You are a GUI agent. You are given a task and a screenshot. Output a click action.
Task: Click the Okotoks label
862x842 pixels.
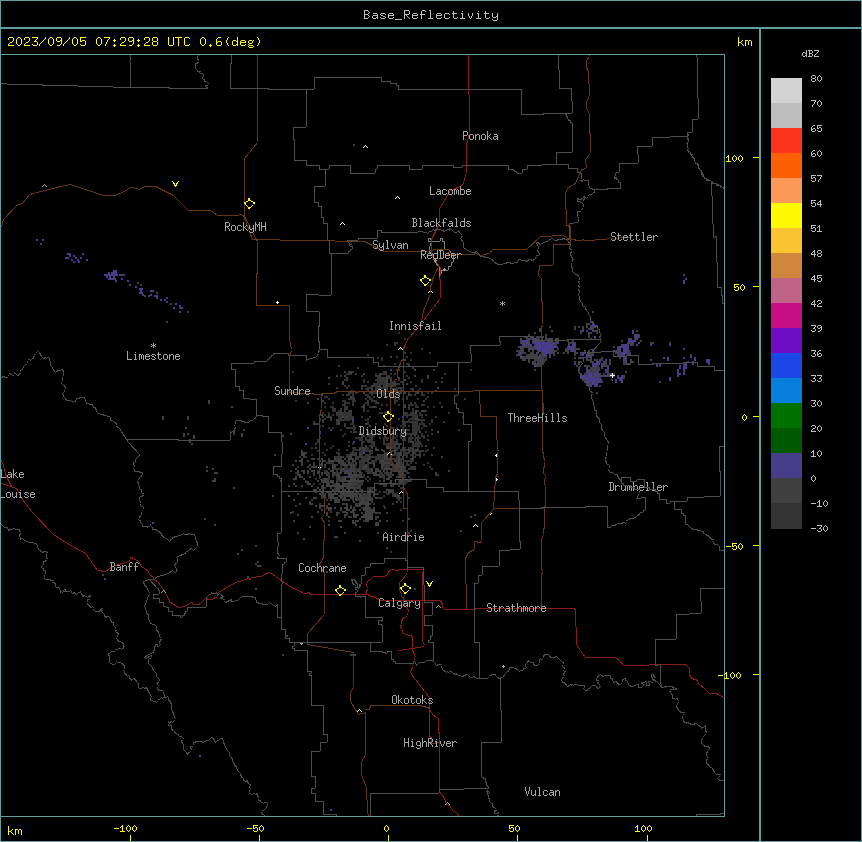412,700
